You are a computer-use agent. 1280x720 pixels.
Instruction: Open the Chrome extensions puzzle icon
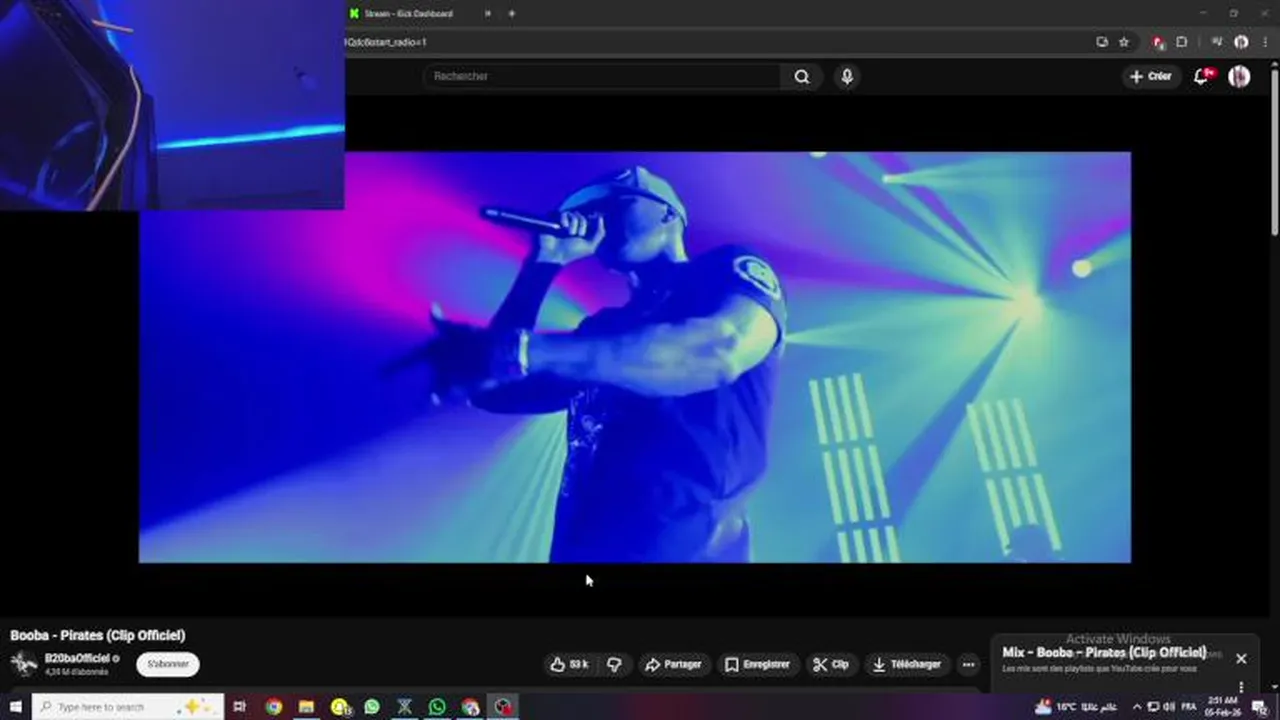[1181, 42]
